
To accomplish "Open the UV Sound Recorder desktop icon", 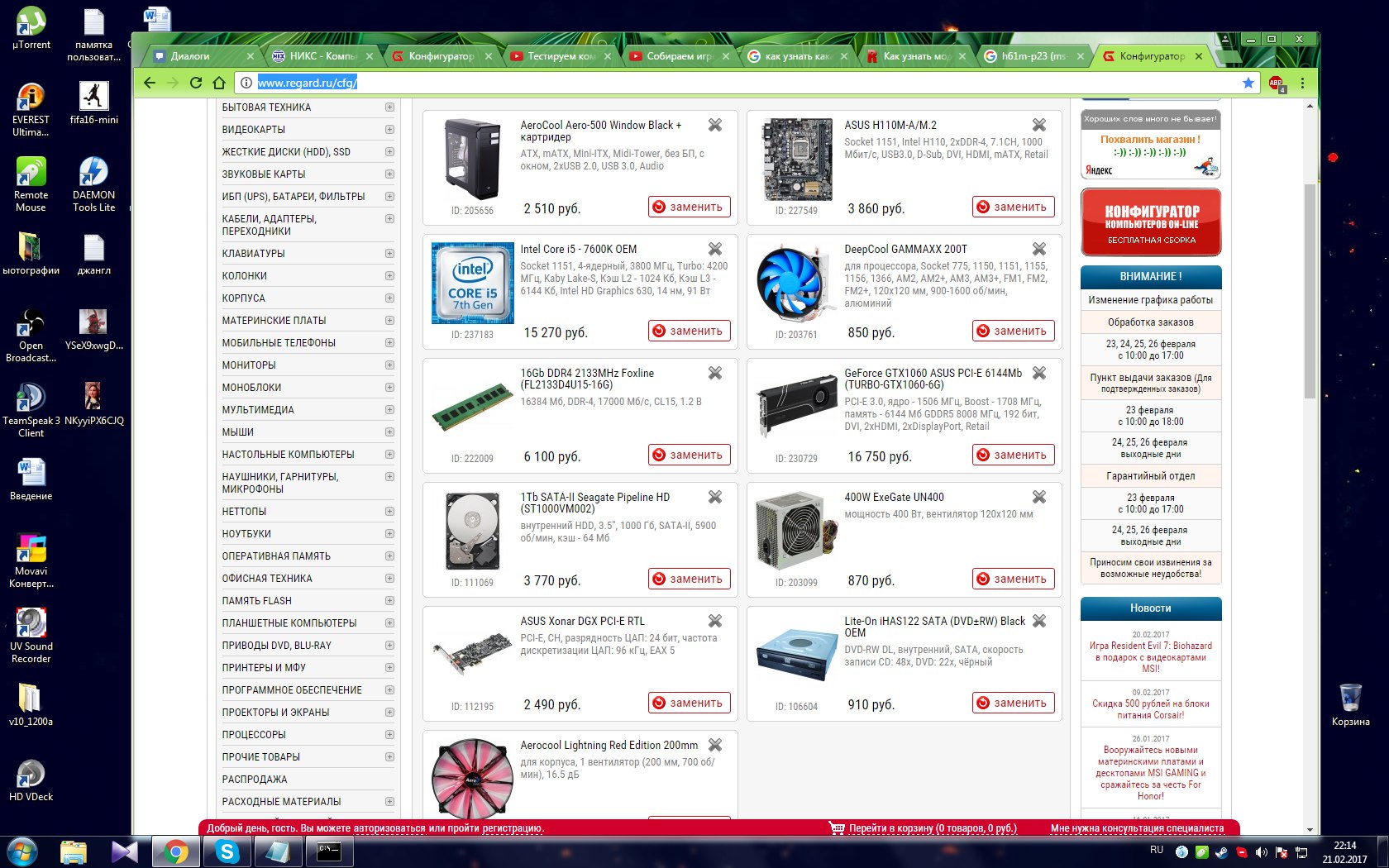I will (31, 635).
